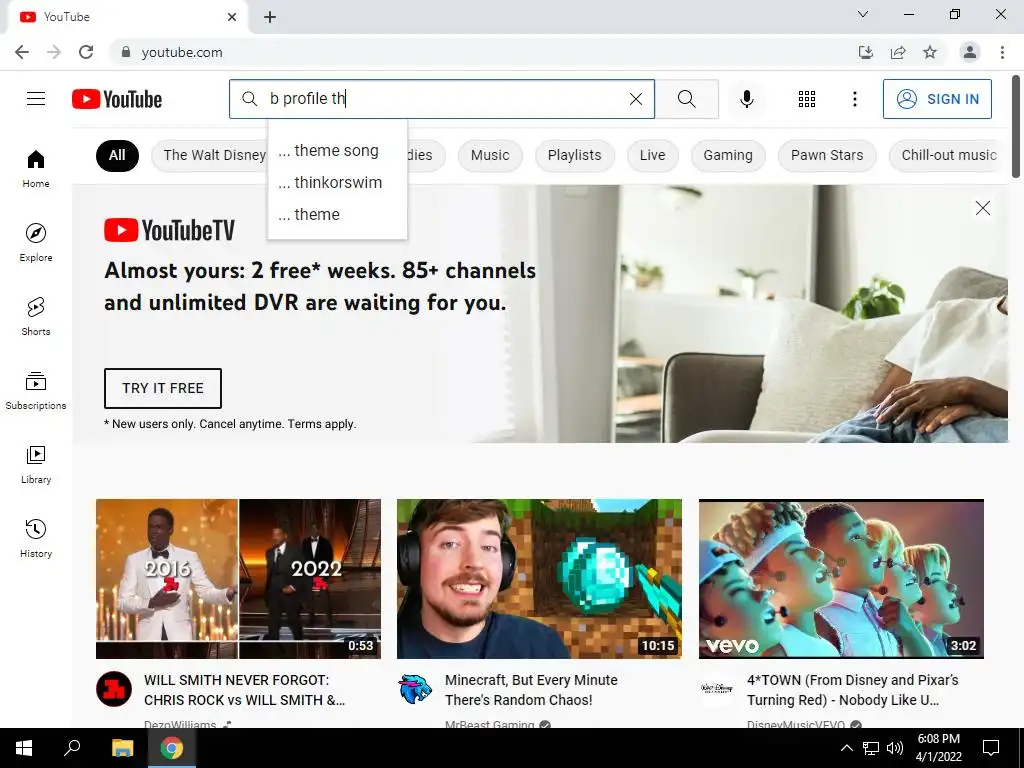Open Subscriptions in the sidebar
This screenshot has height=768, width=1024.
click(x=36, y=390)
